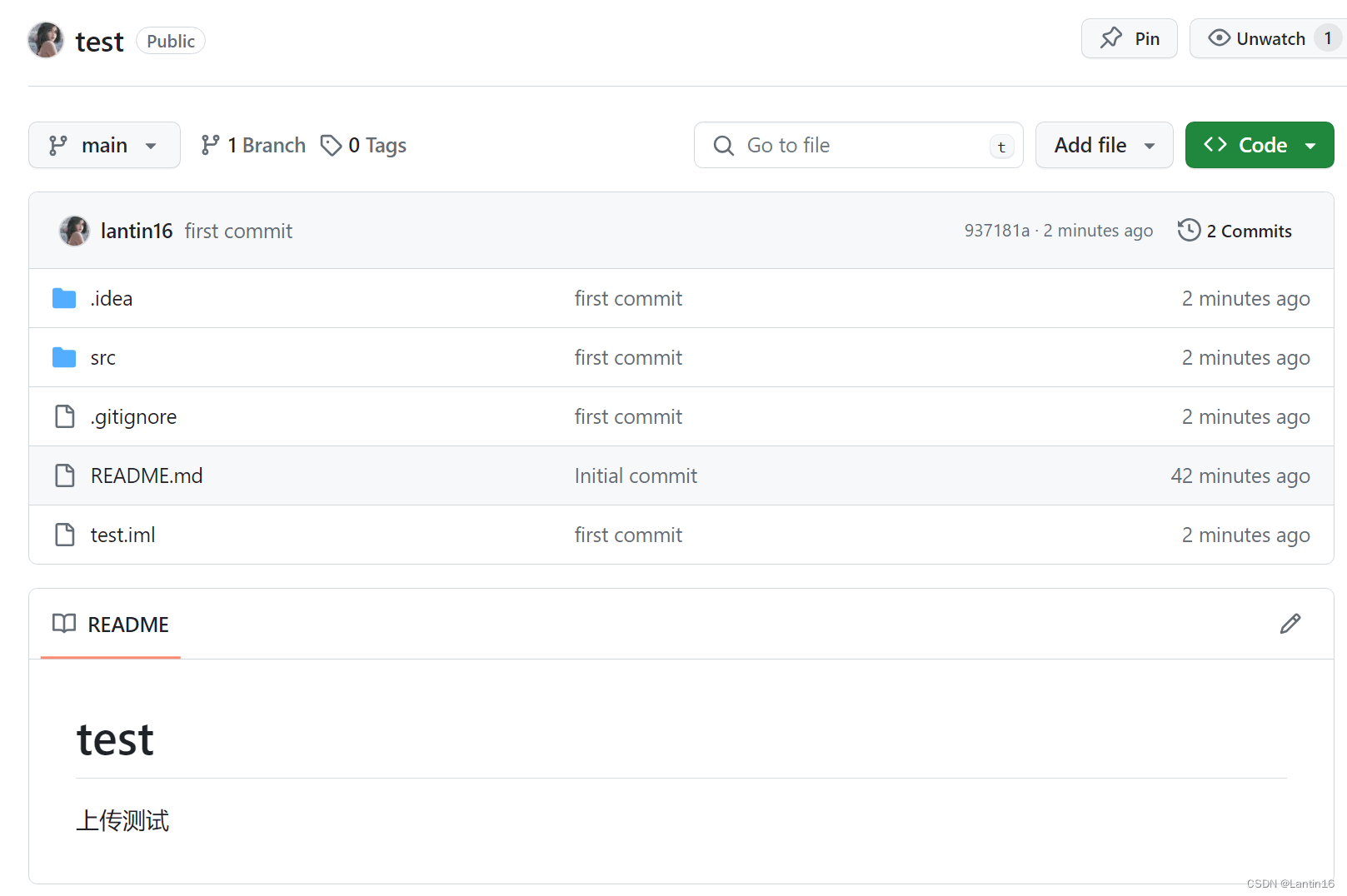Image resolution: width=1347 pixels, height=896 pixels.
Task: Click the .idea folder icon
Action: [x=64, y=298]
